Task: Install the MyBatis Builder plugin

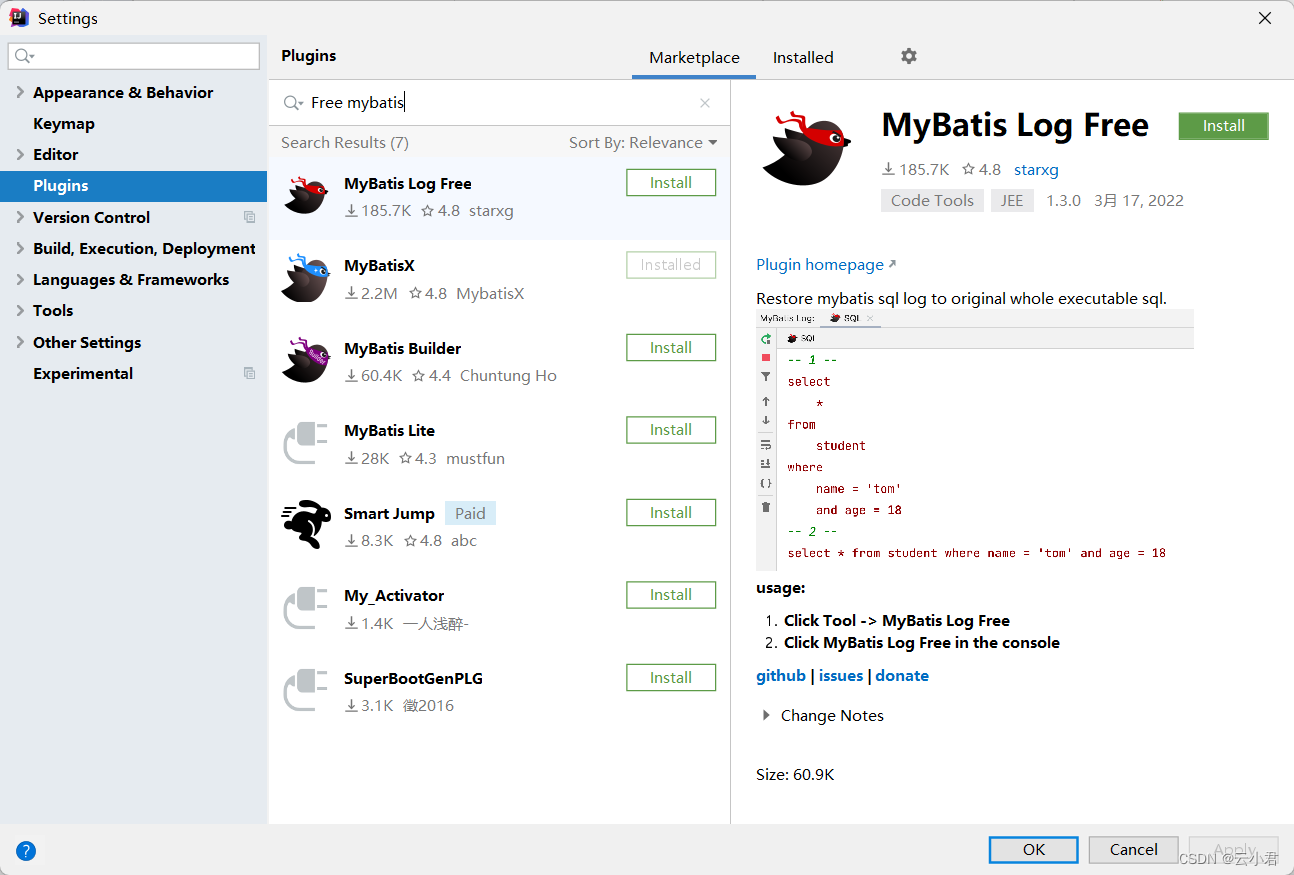Action: pos(671,348)
